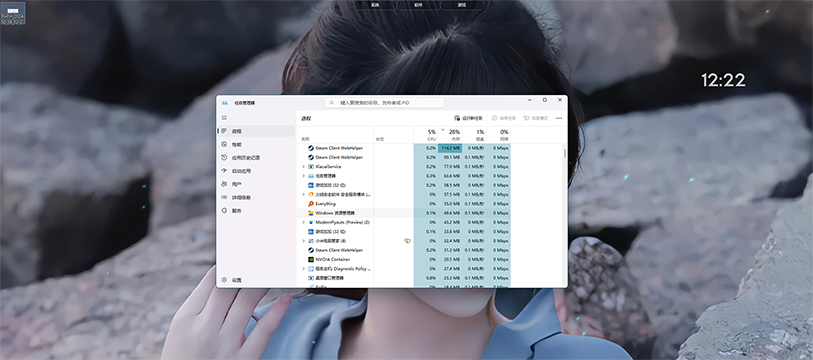Select the NVIDIA Container process name
This screenshot has width=813, height=360.
(x=332, y=259)
